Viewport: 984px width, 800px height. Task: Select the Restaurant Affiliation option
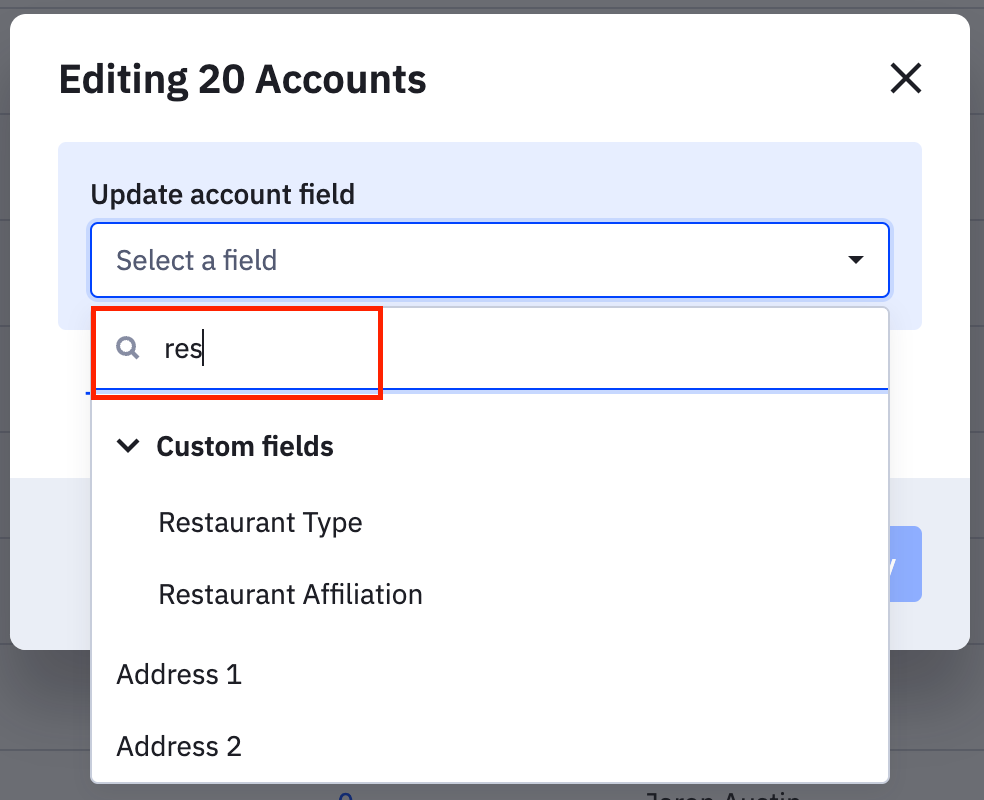tap(290, 594)
